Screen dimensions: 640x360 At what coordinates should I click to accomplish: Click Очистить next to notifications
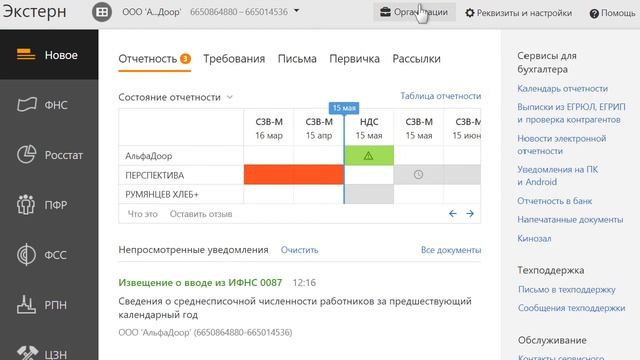click(299, 250)
